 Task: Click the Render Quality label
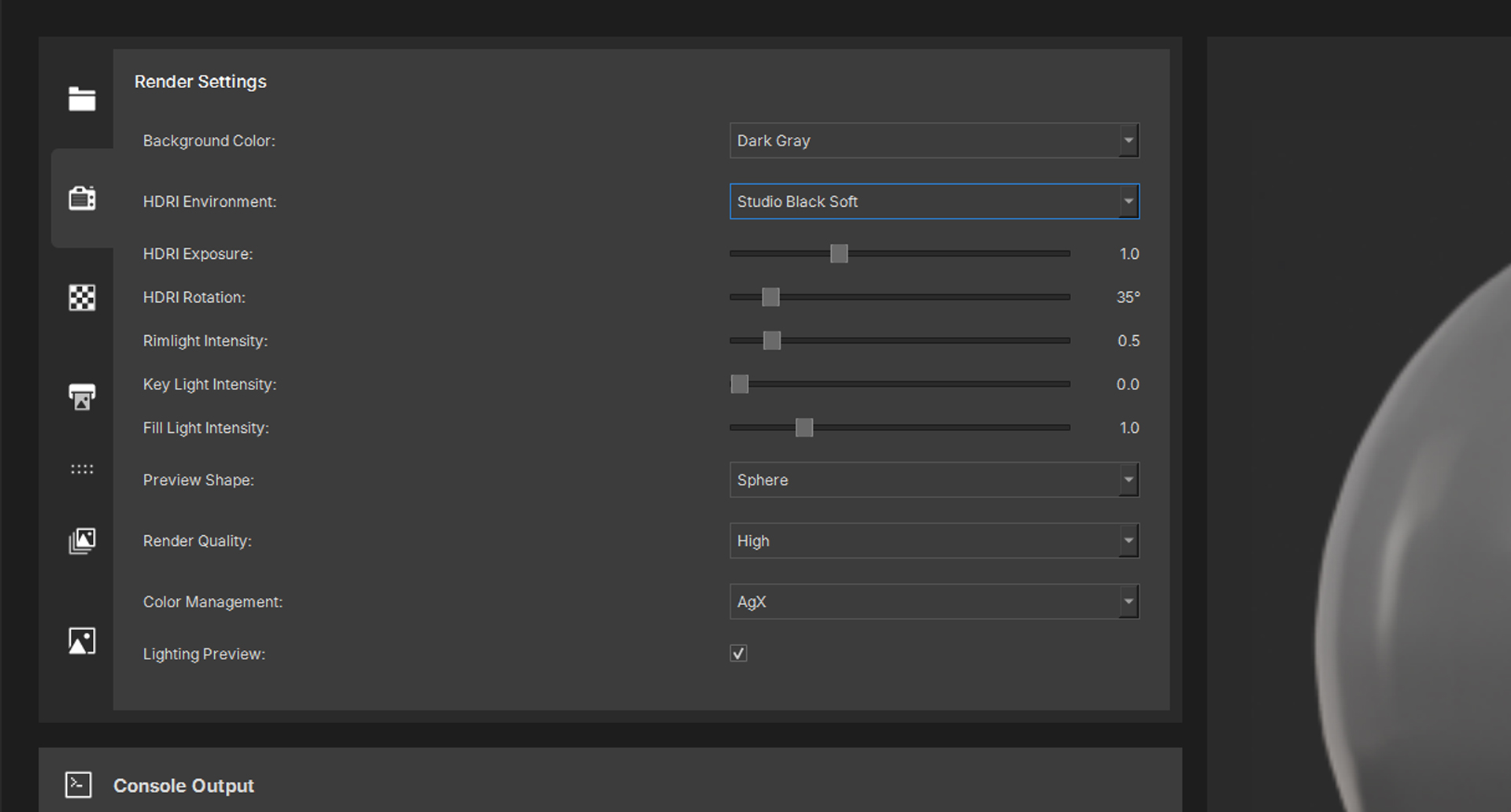[198, 541]
